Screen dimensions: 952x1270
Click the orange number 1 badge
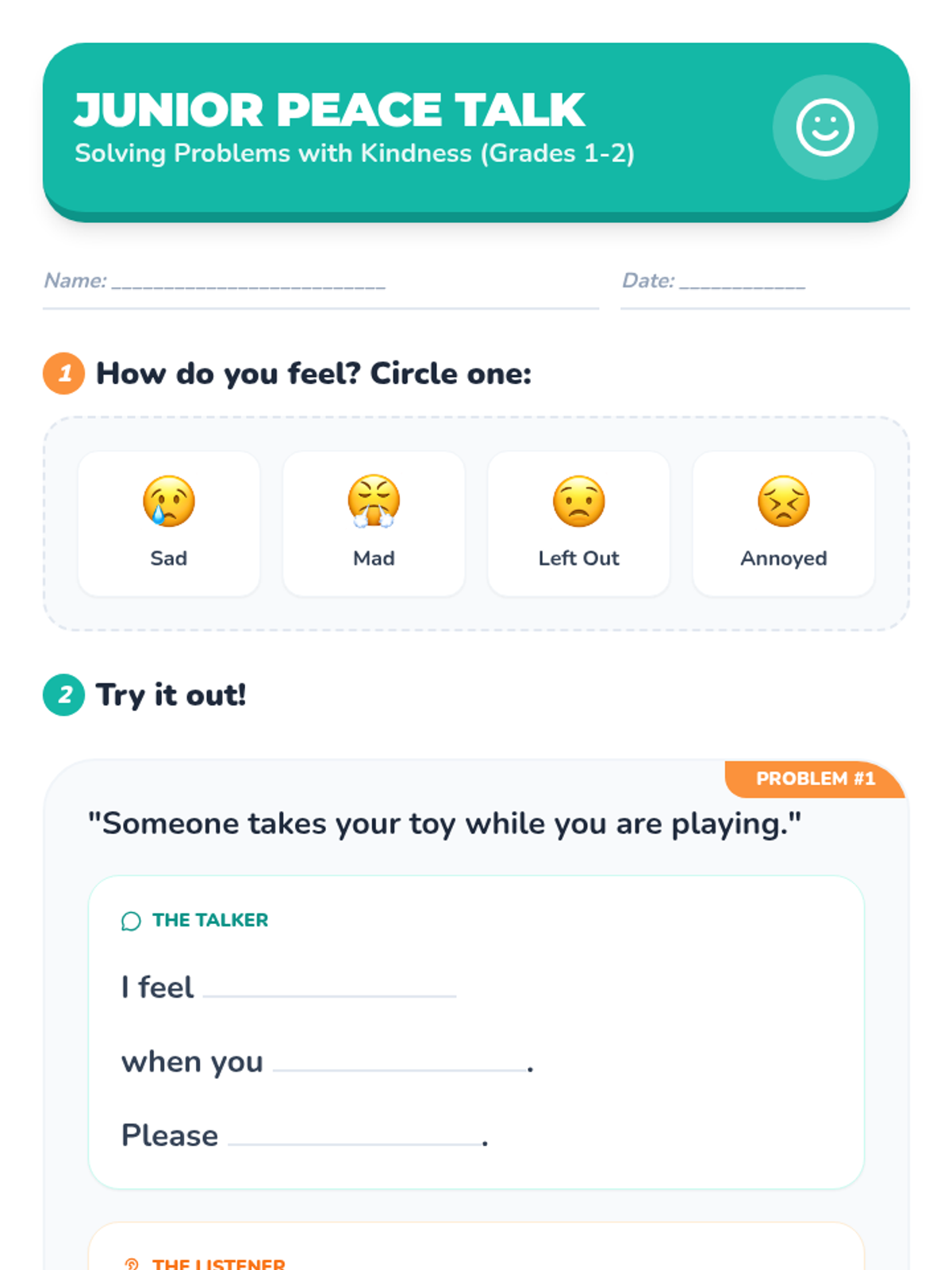(x=64, y=373)
